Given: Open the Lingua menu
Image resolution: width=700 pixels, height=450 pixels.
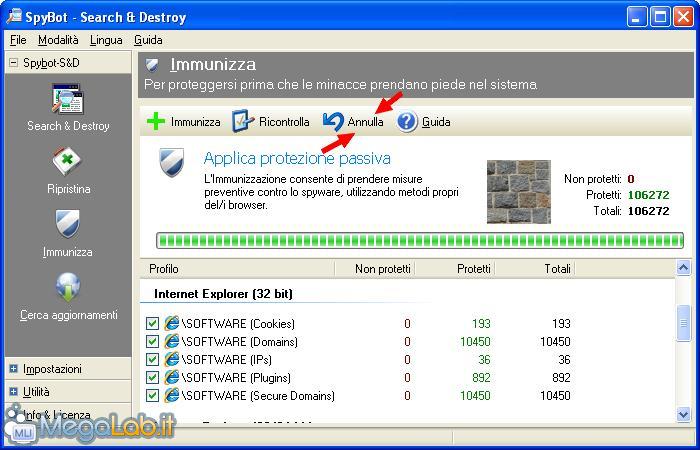Looking at the screenshot, I should click(106, 40).
